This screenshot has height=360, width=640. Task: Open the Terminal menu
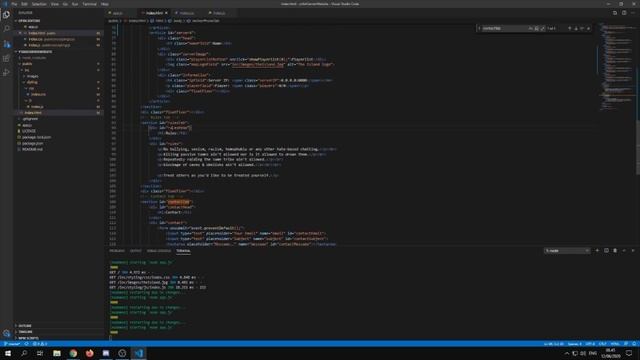click(89, 4)
